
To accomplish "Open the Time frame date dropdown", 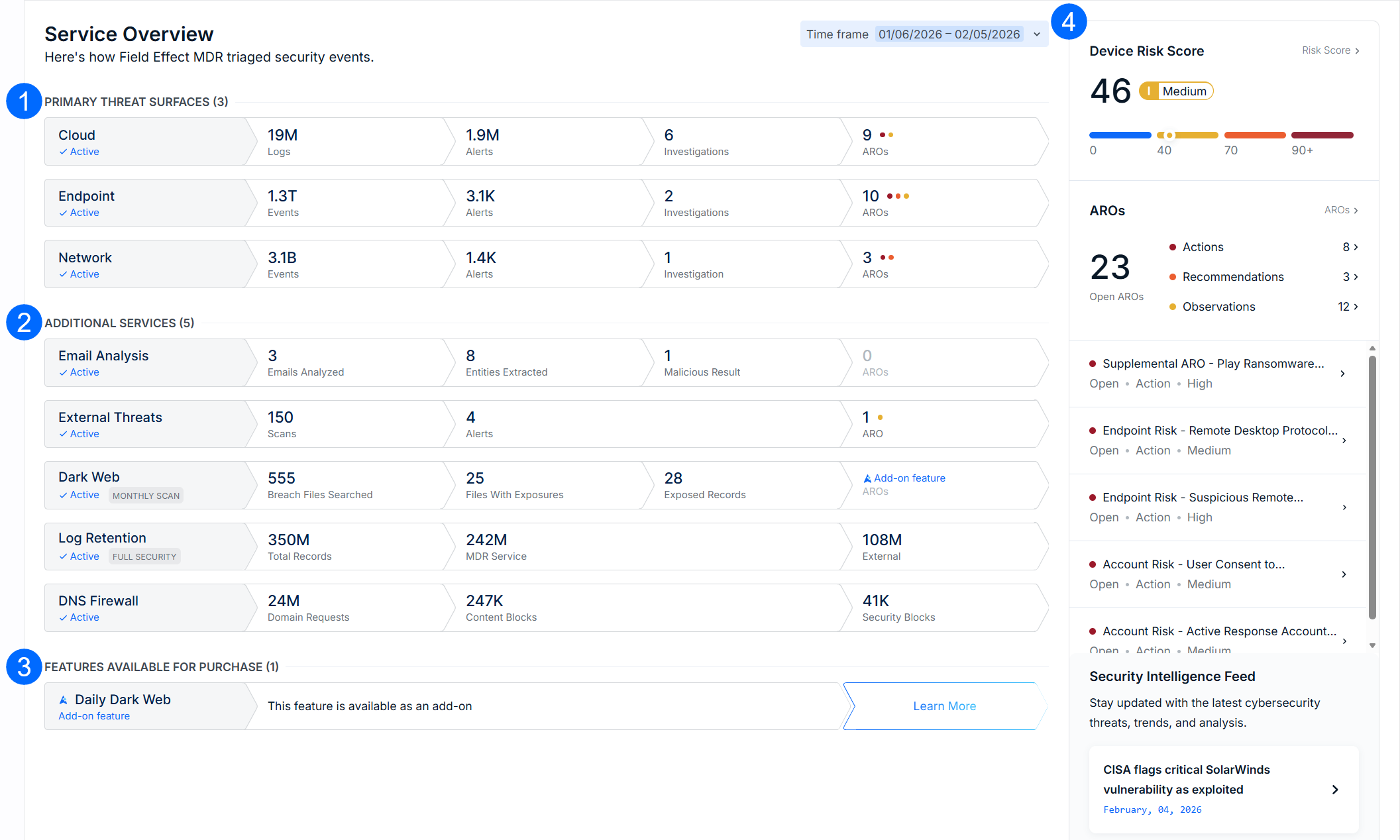I will 1037,34.
